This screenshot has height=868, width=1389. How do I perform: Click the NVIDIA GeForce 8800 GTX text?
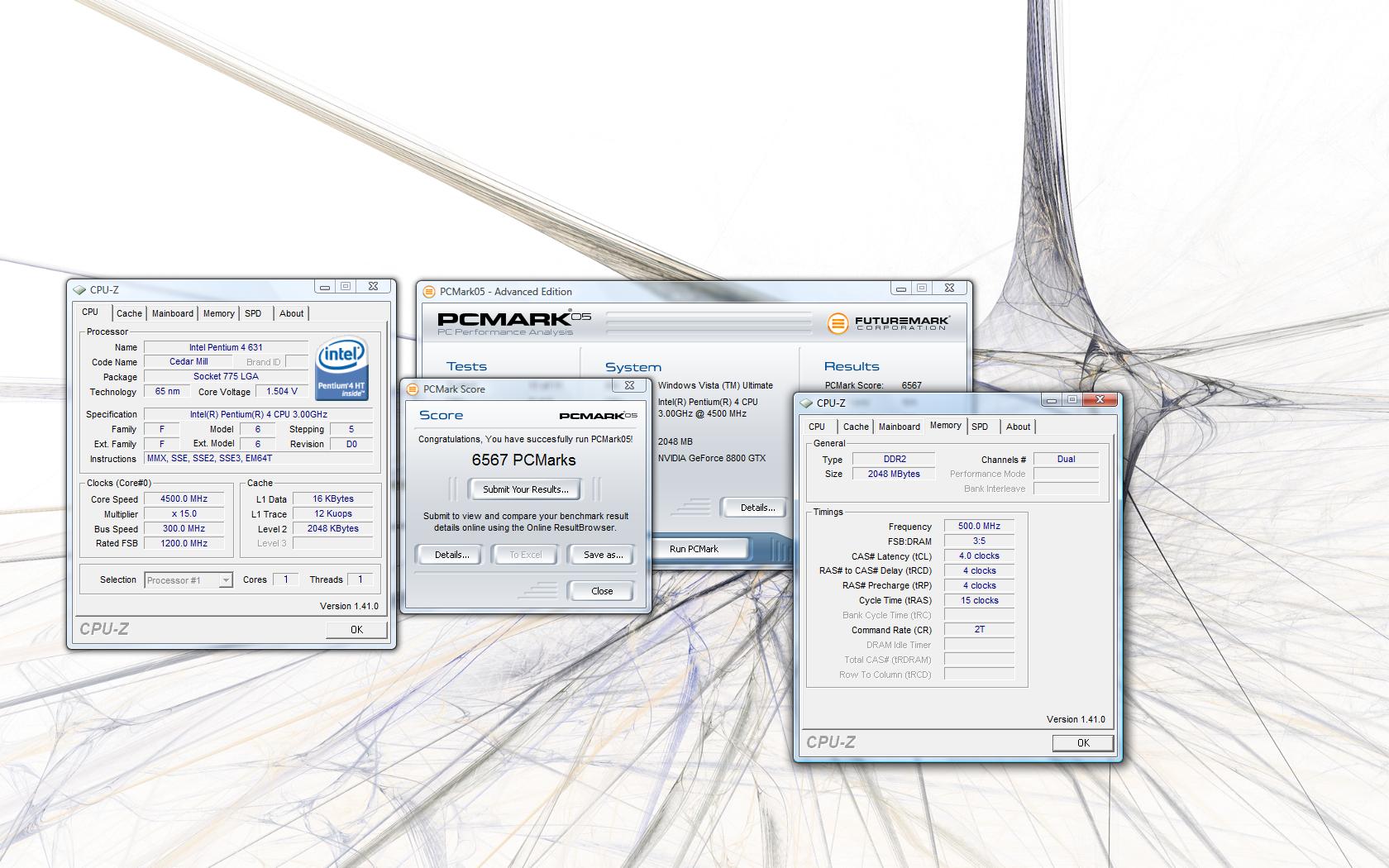pyautogui.click(x=712, y=458)
